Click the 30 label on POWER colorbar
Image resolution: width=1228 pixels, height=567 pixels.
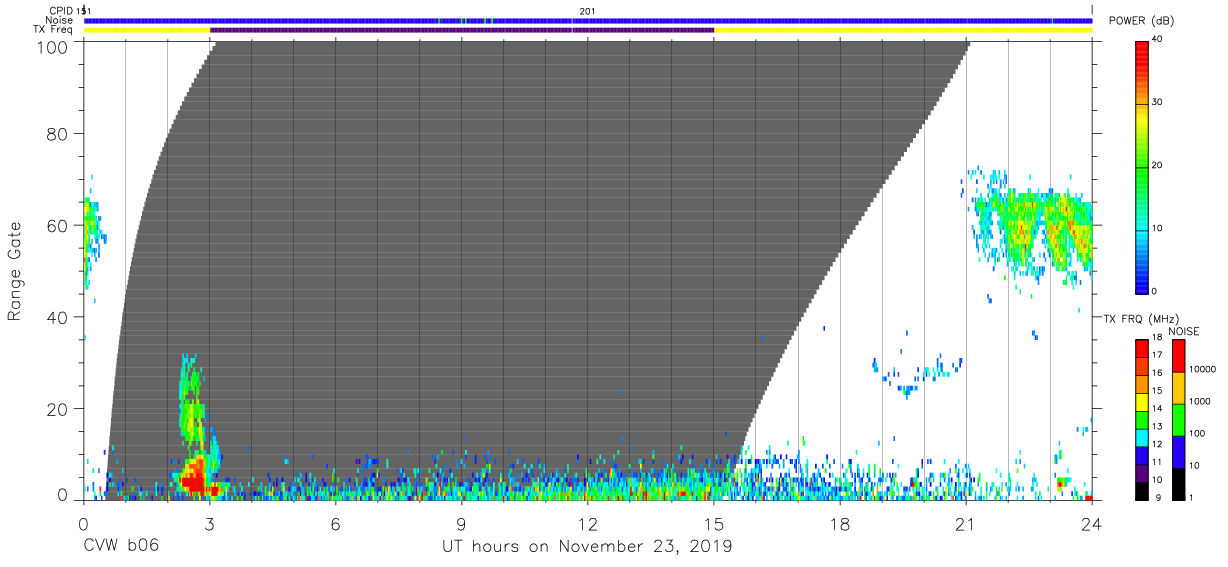point(1157,103)
